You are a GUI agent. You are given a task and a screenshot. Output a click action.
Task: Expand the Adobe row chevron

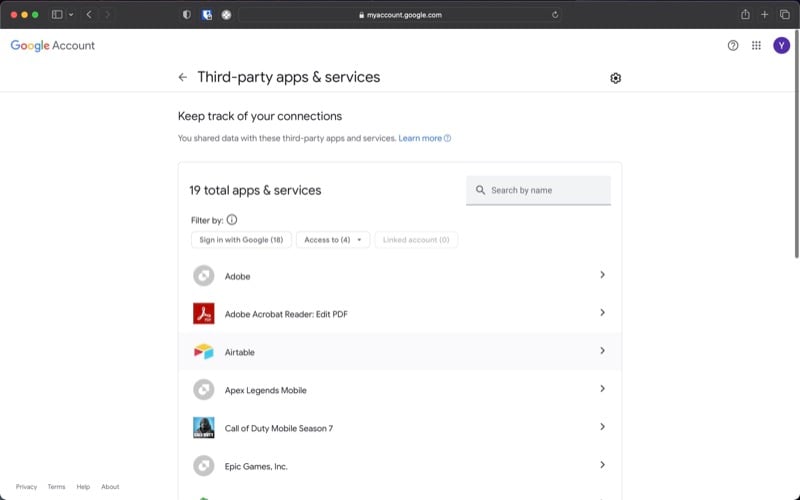coord(602,275)
